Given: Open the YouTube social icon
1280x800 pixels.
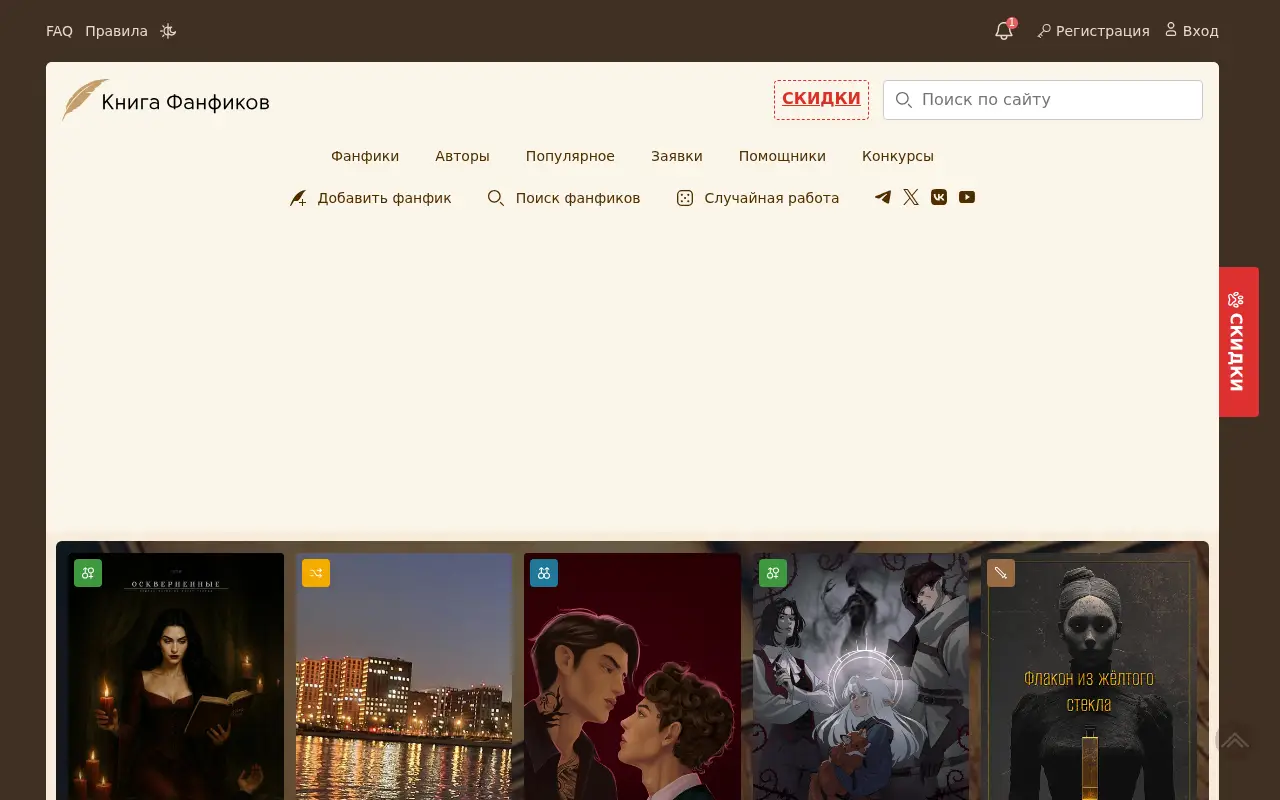Looking at the screenshot, I should [967, 197].
